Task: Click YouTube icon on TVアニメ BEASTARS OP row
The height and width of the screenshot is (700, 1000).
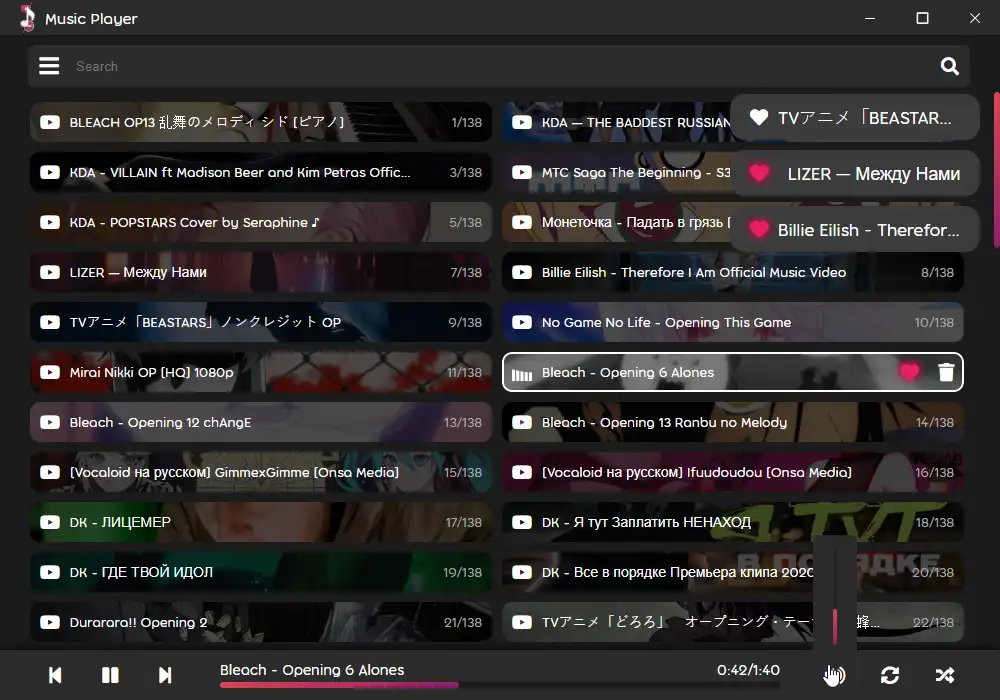Action: (x=50, y=322)
